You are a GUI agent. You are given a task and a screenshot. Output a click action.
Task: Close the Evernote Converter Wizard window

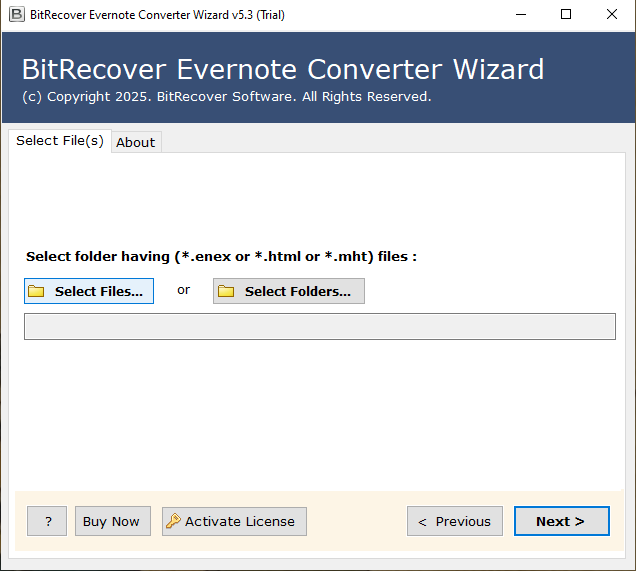pos(611,15)
